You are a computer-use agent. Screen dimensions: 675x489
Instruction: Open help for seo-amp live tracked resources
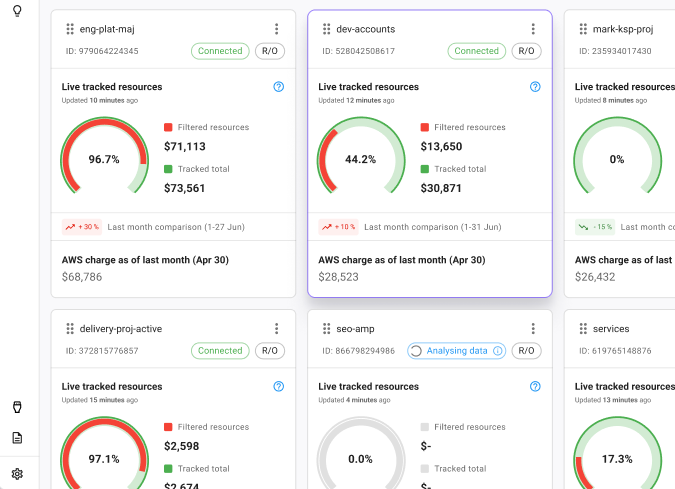pos(535,386)
